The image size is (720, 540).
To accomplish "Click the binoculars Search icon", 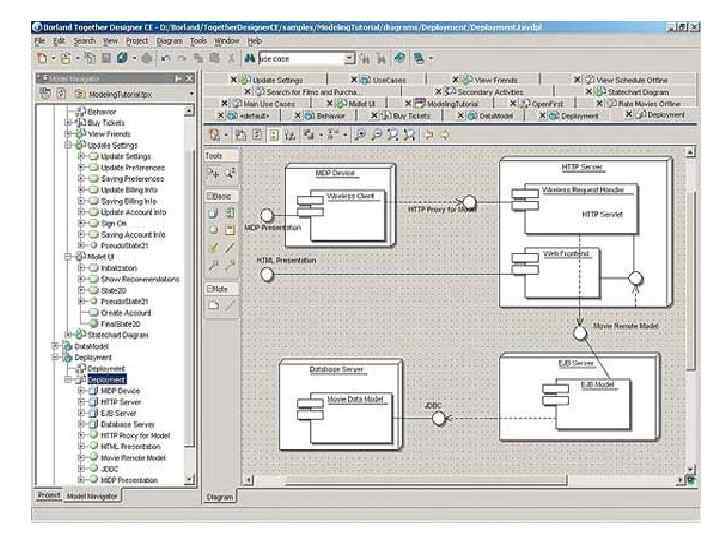I will click(x=249, y=58).
